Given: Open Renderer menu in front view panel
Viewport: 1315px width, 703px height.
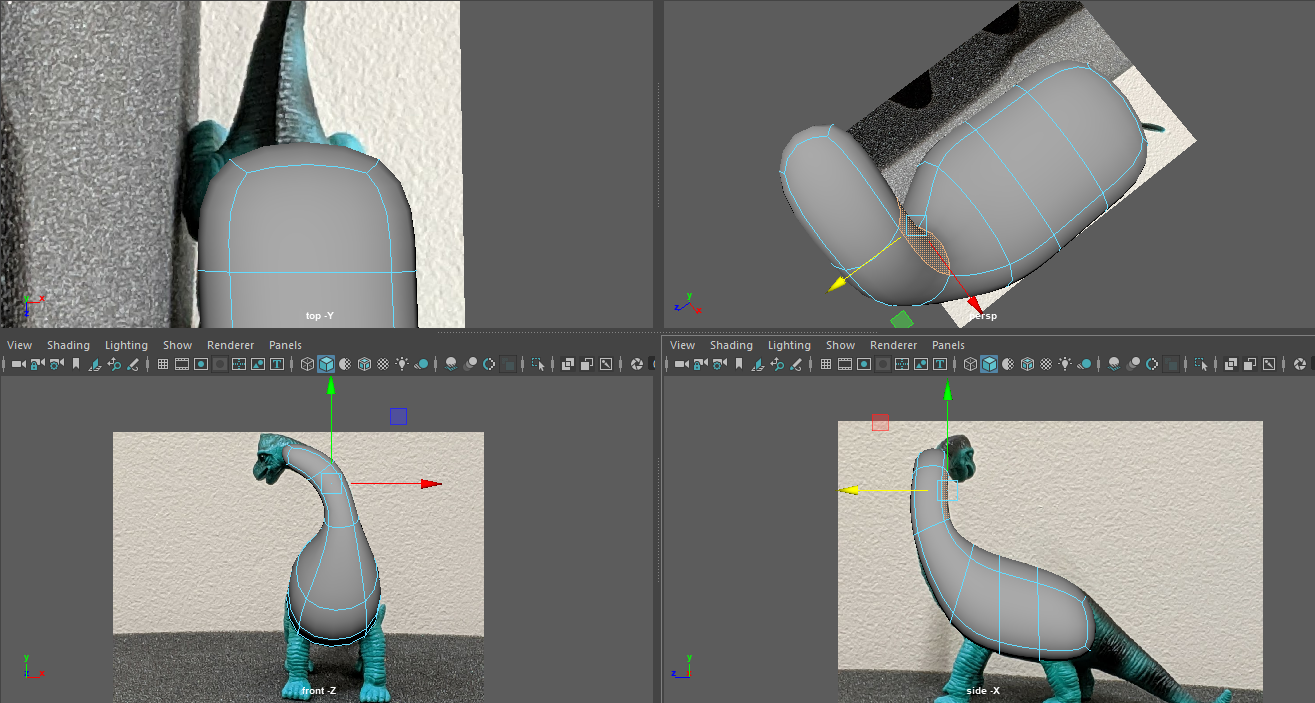Looking at the screenshot, I should pyautogui.click(x=230, y=345).
